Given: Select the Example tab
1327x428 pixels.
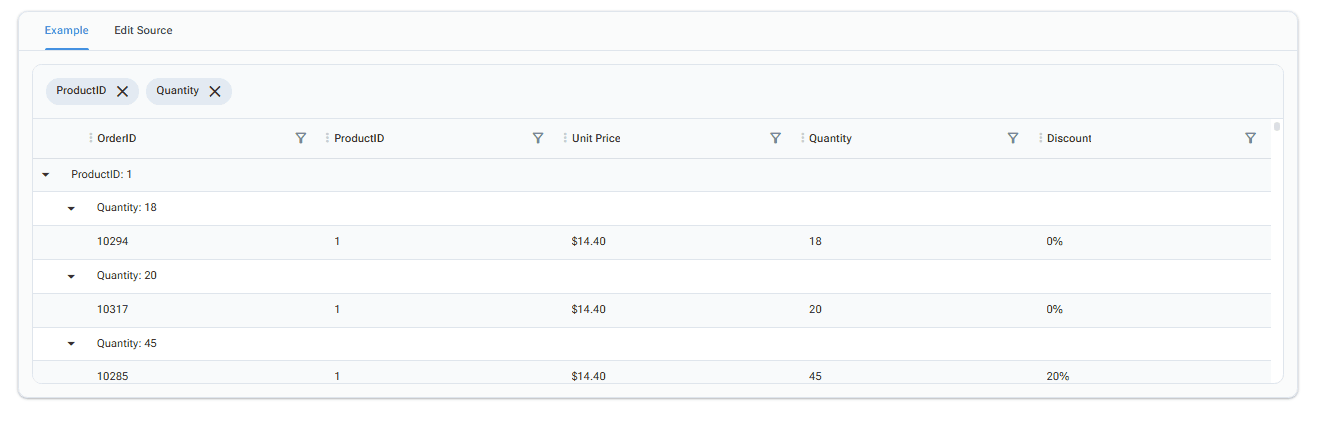Looking at the screenshot, I should pyautogui.click(x=66, y=31).
